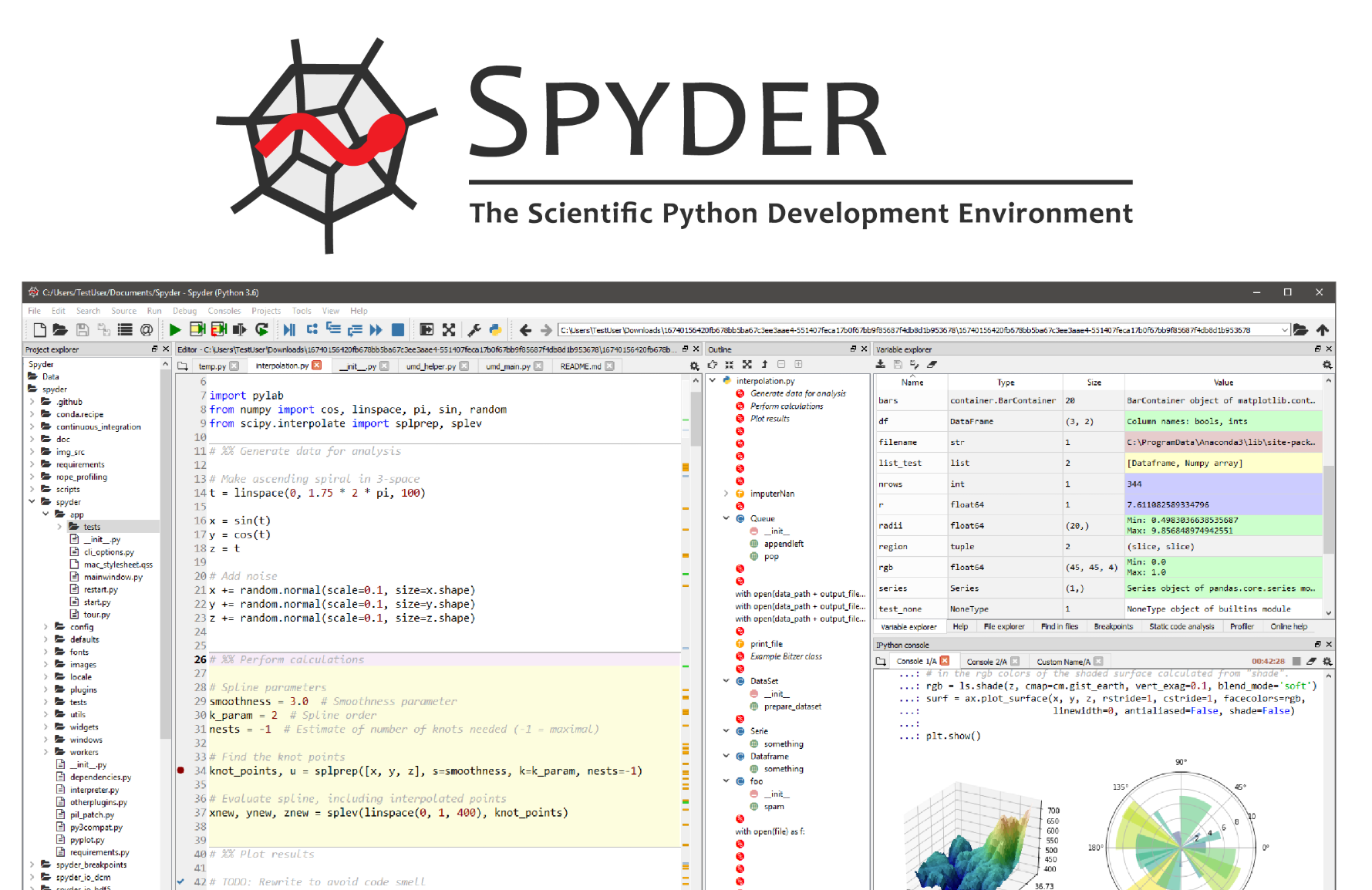Click the pink filename value cell
This screenshot has width=1372, height=890.
1223,443
